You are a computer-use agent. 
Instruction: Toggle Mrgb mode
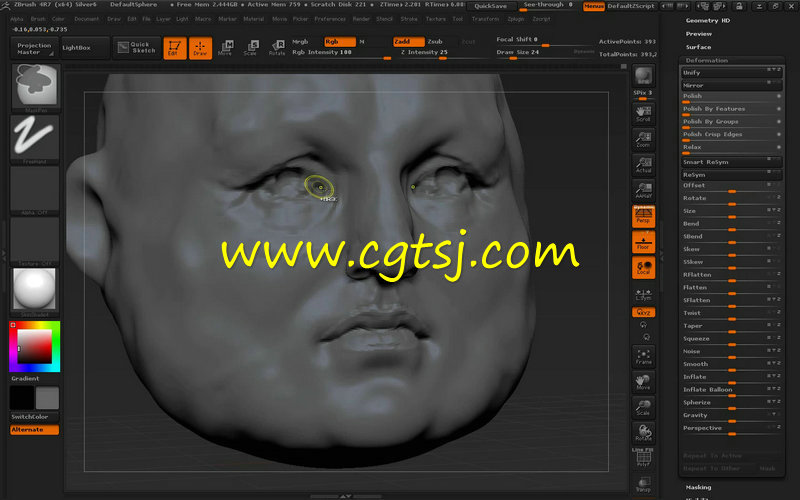click(300, 41)
